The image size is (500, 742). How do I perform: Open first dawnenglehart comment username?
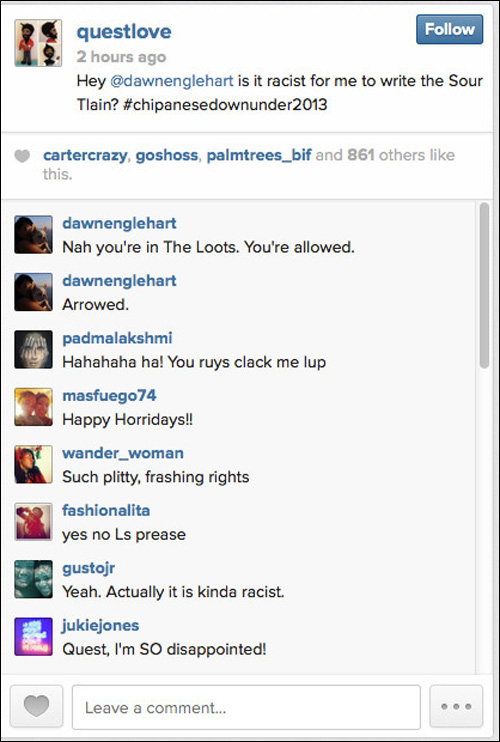(119, 223)
